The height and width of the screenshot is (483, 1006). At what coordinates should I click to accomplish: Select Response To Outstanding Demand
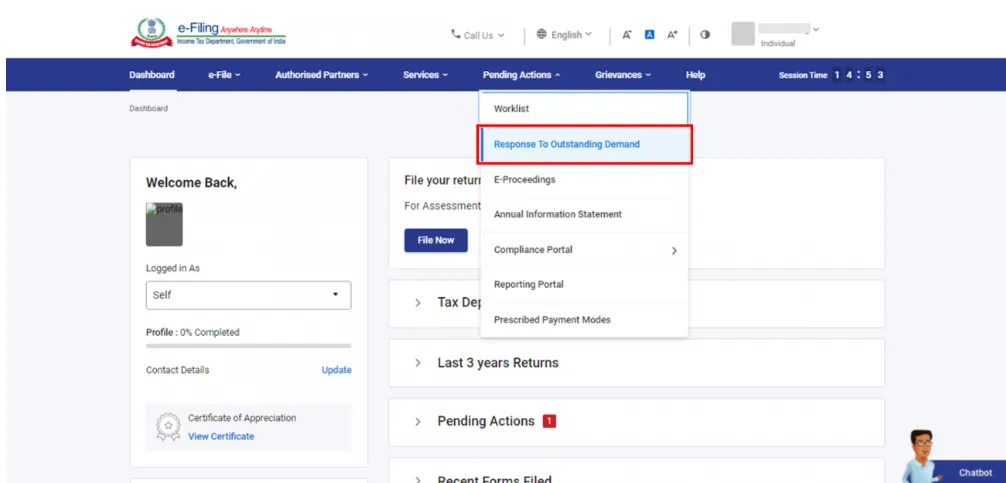coord(585,144)
